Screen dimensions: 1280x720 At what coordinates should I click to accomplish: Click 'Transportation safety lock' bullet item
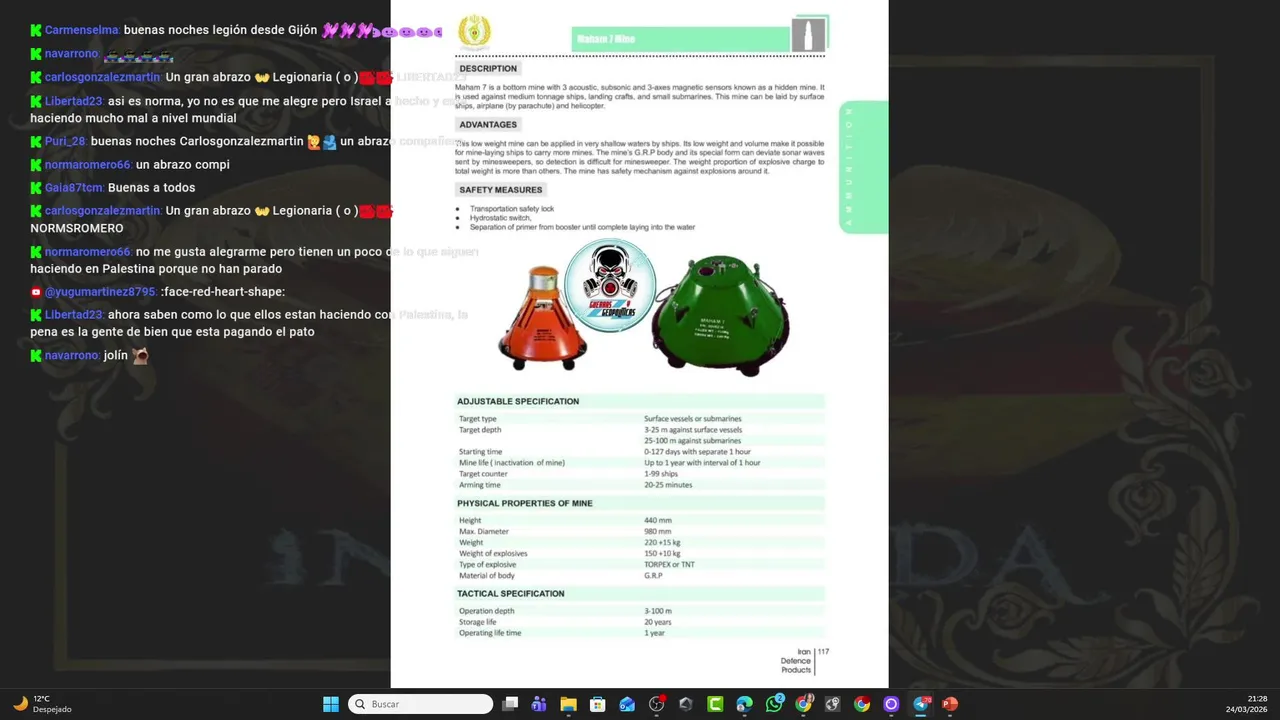(512, 209)
